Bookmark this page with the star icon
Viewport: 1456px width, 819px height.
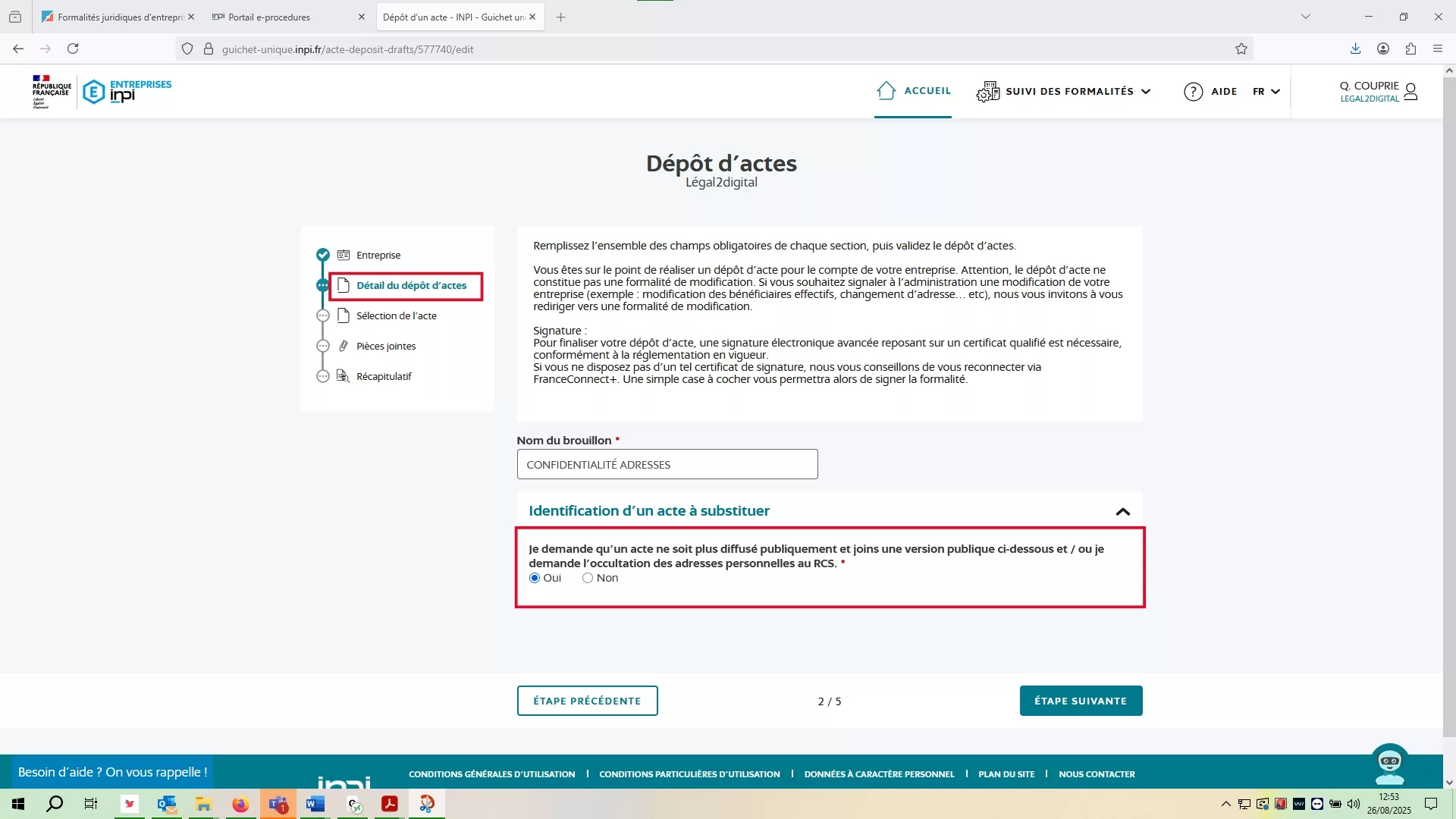click(x=1241, y=49)
